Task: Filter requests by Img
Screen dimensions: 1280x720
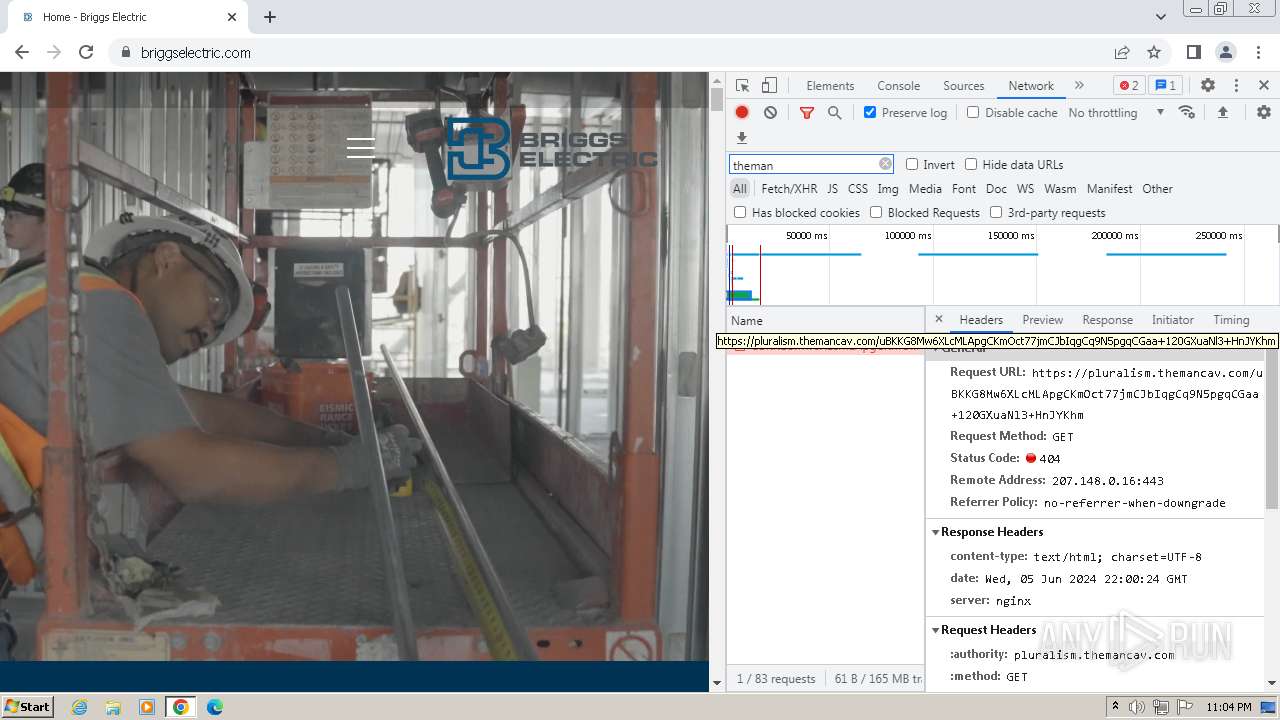Action: point(888,189)
